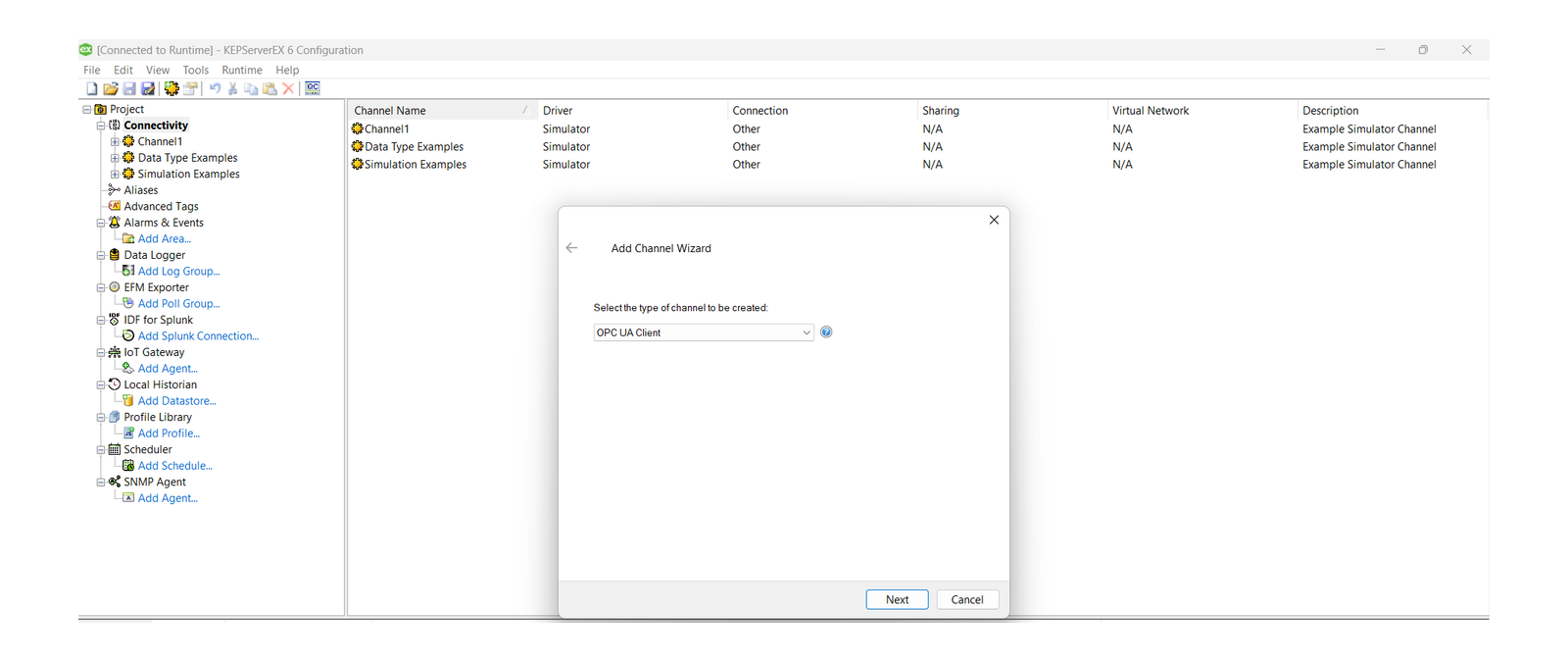
Task: Click the Virtual Network column header
Action: click(x=1201, y=111)
